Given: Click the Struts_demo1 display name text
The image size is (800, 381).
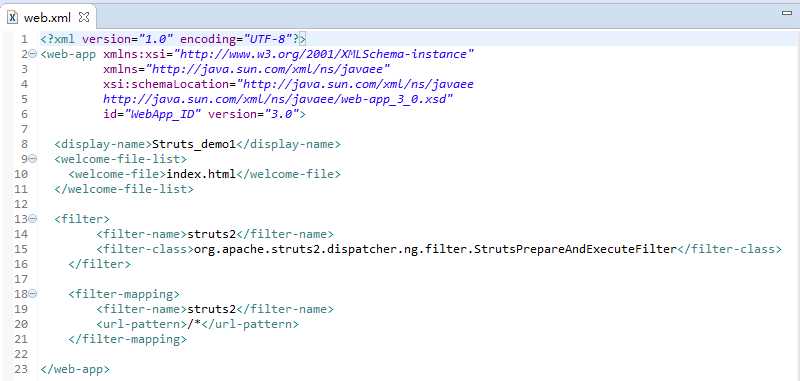Looking at the screenshot, I should (x=194, y=144).
